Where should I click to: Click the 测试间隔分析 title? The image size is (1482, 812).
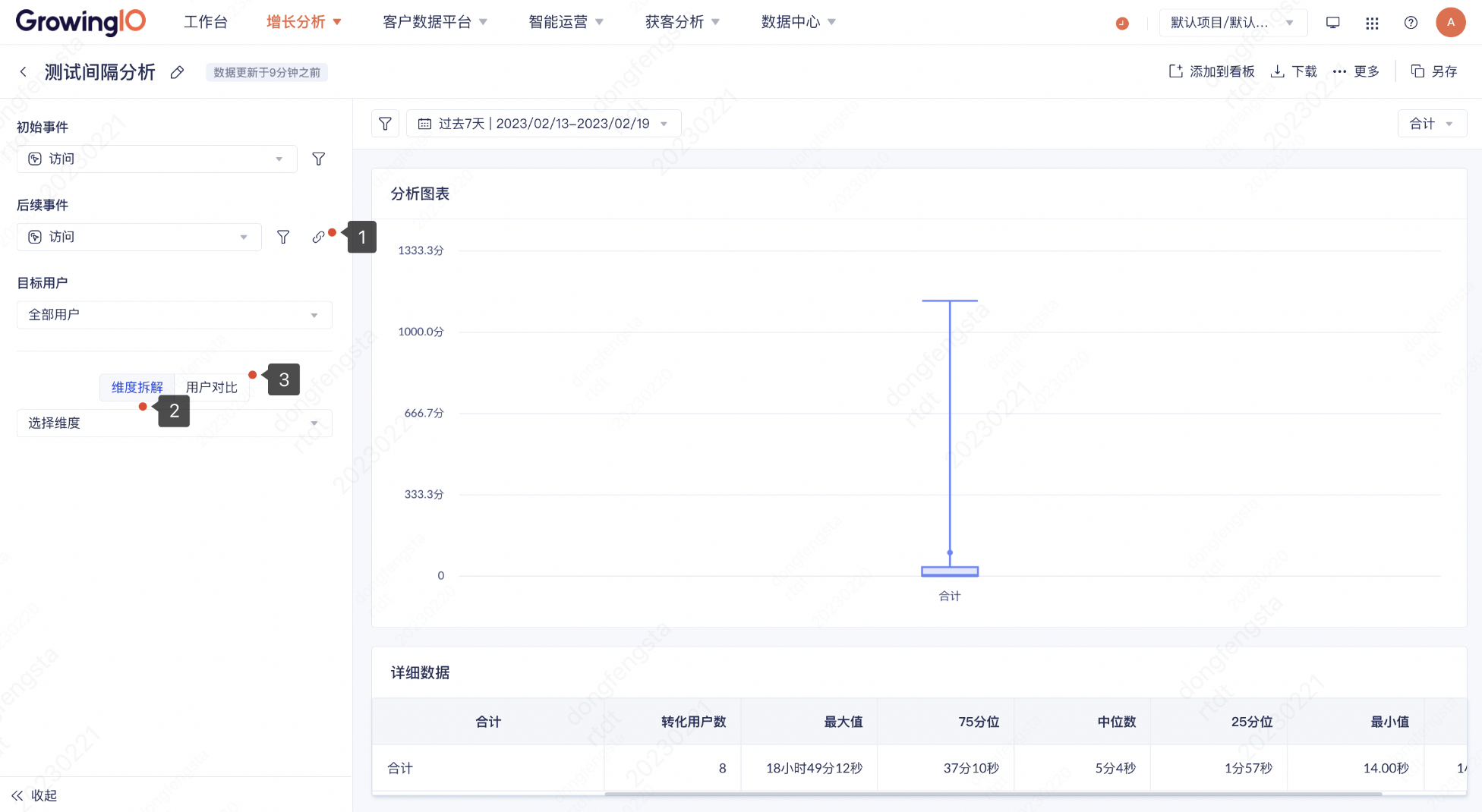tap(99, 72)
